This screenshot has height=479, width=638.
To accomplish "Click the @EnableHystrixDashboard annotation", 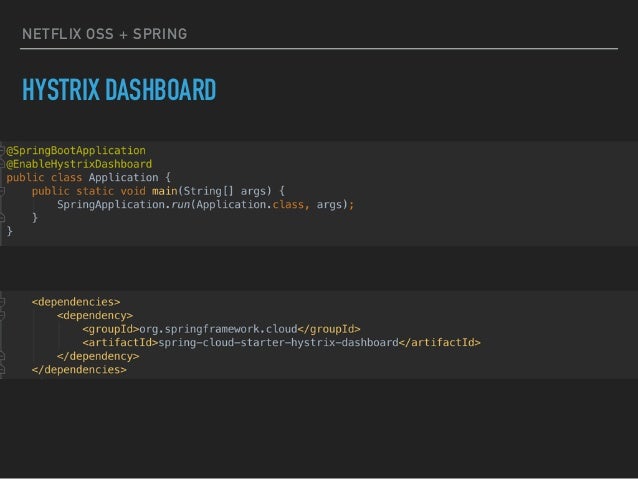I will pyautogui.click(x=79, y=164).
